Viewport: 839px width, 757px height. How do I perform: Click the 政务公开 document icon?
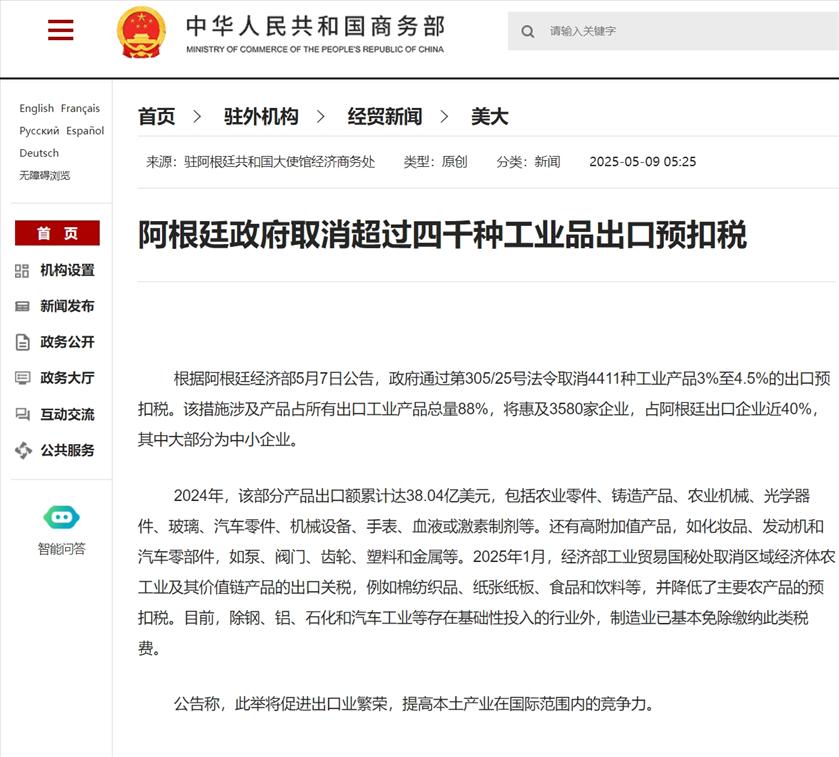click(x=23, y=342)
